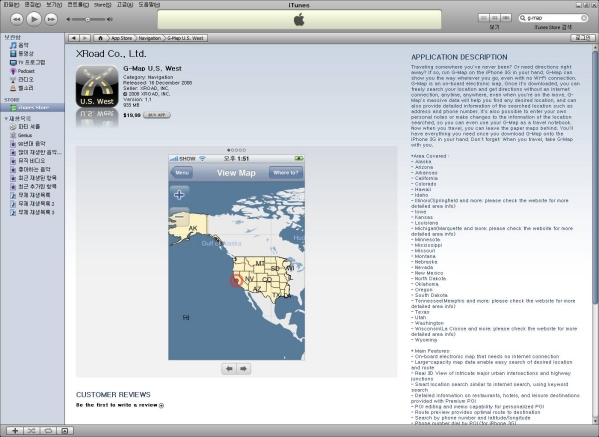The height and width of the screenshot is (437, 599).
Task: Click the vertical scrollbar of store page
Action: tap(595, 178)
